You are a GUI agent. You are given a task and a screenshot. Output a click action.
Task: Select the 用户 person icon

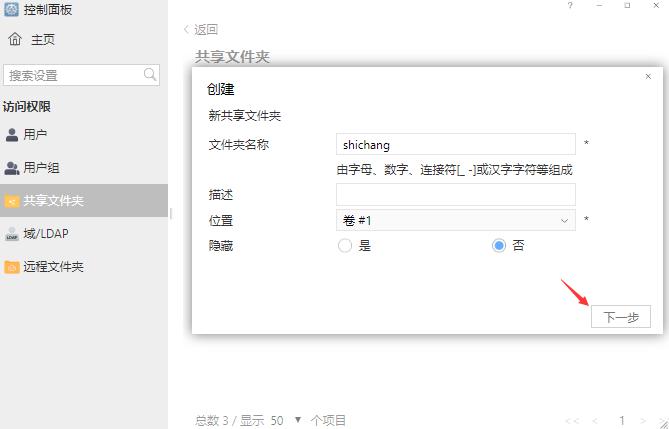tap(12, 135)
